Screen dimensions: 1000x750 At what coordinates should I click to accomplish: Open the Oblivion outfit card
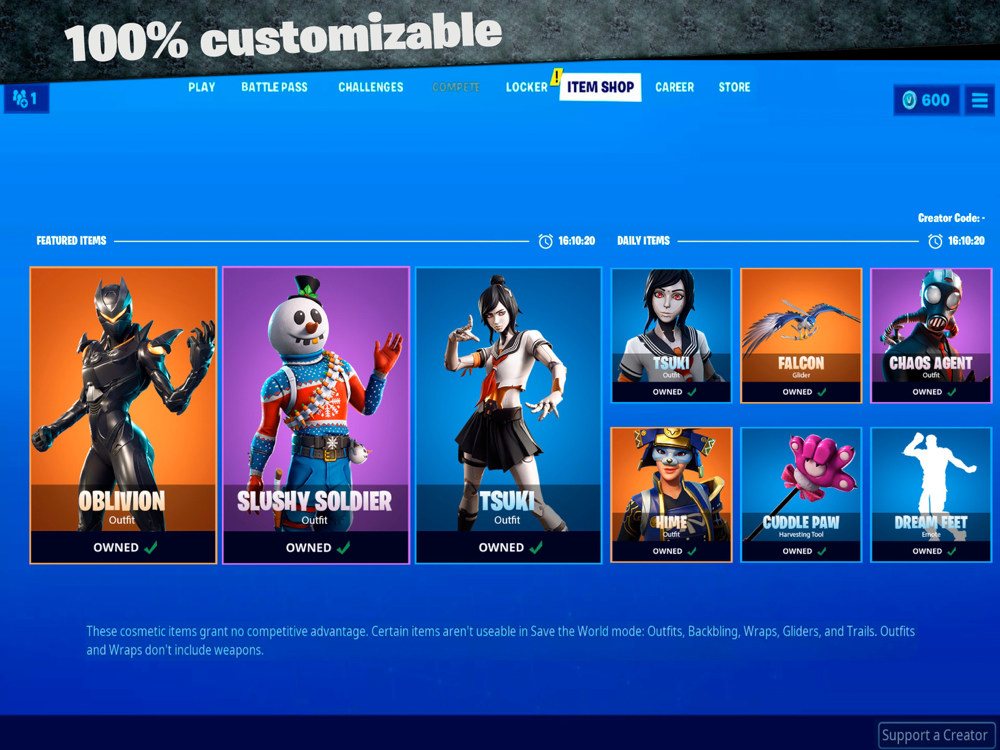coord(123,415)
